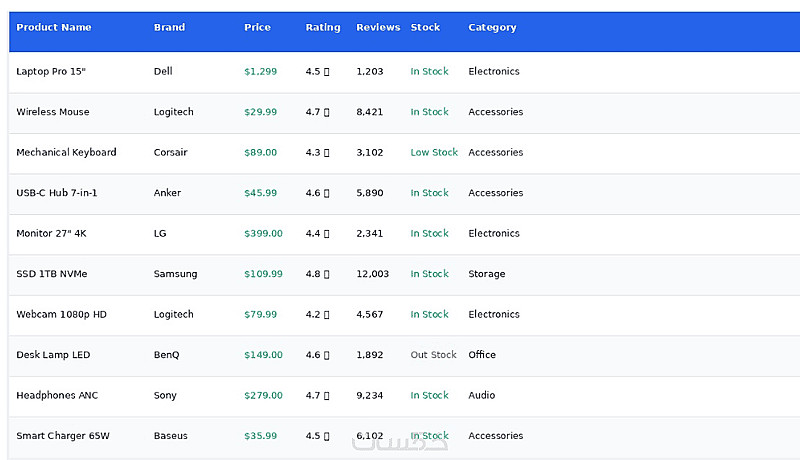Select the Low Stock status label

click(x=434, y=152)
